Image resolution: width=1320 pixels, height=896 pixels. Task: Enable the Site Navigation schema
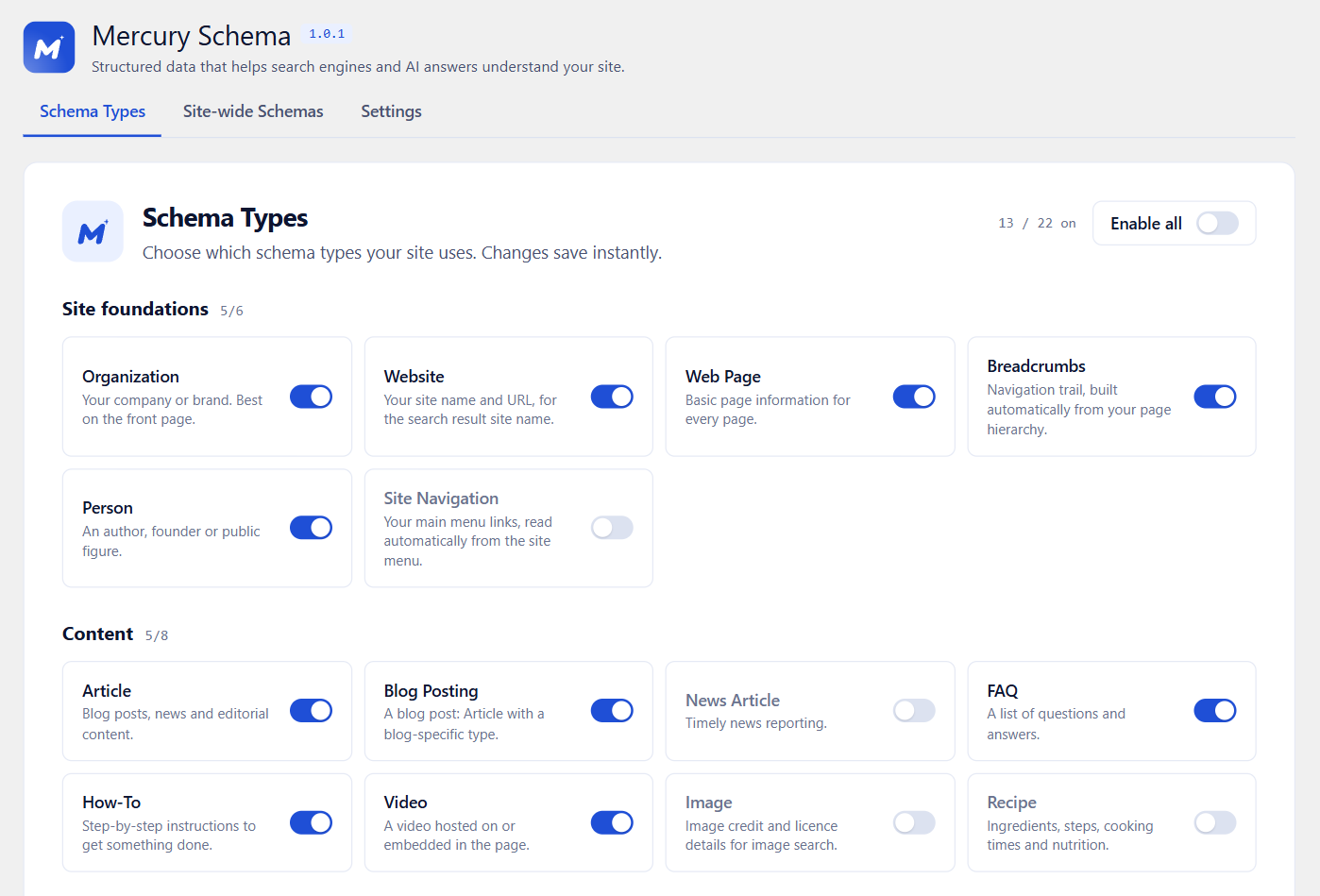pos(612,528)
